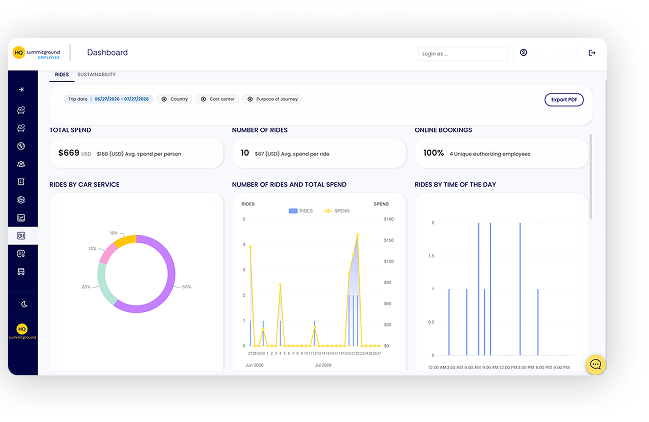This screenshot has width=649, height=422.
Task: Click the logout icon in the header
Action: pos(592,53)
